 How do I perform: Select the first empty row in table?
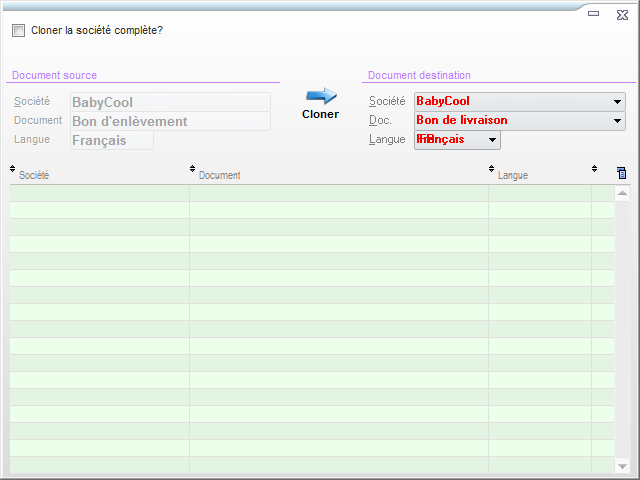pos(300,193)
